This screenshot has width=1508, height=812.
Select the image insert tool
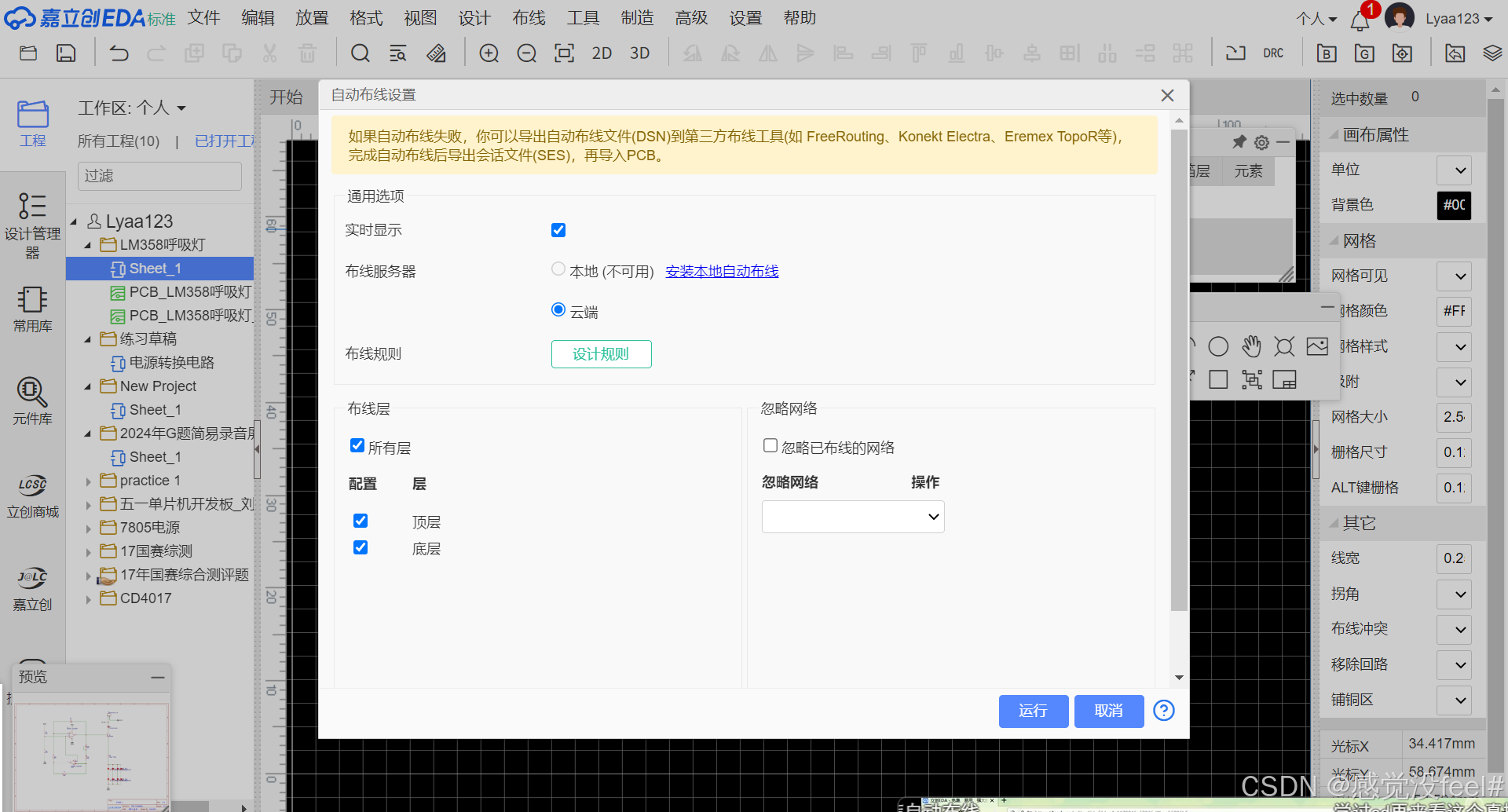pyautogui.click(x=1317, y=346)
